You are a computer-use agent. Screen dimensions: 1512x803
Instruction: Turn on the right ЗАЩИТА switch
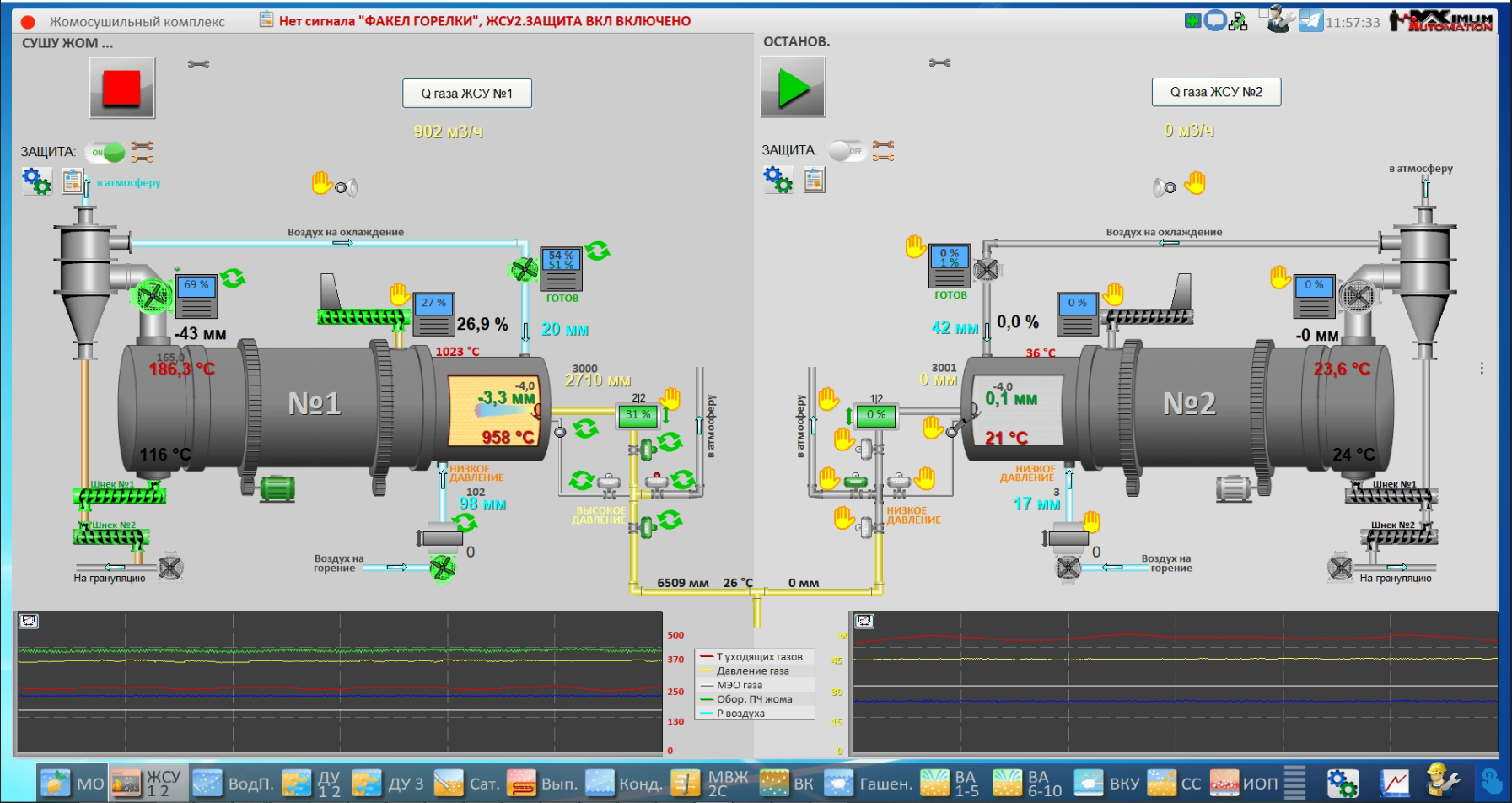point(846,151)
